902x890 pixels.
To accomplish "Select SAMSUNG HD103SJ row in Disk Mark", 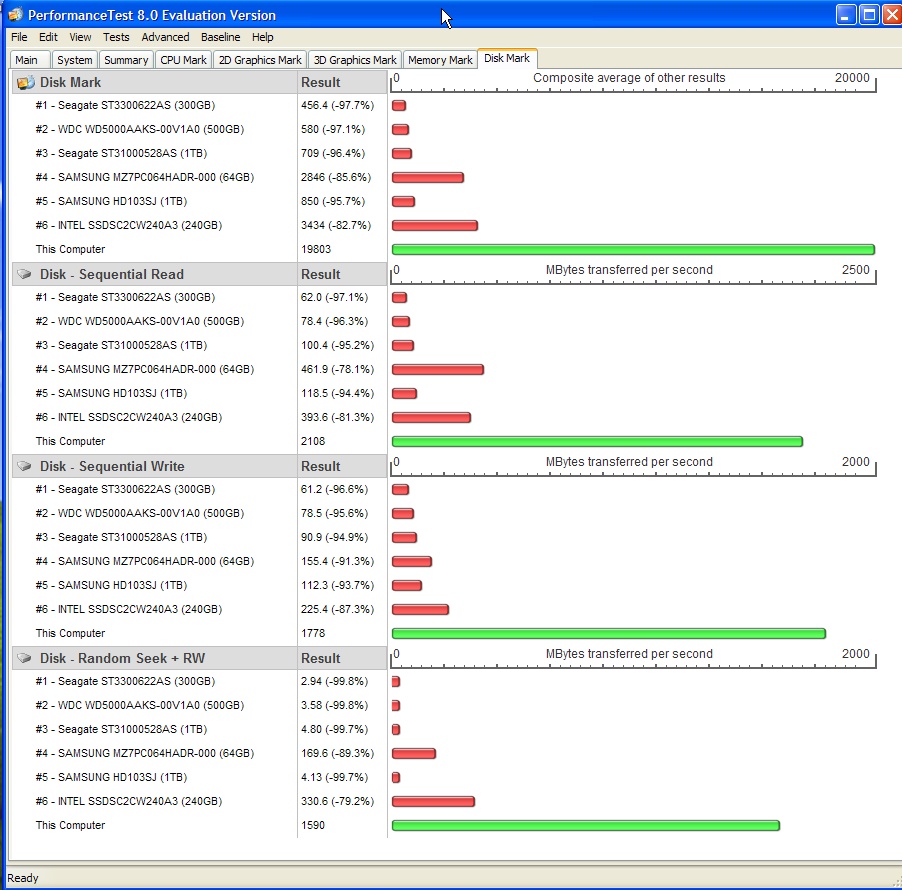I will [x=111, y=201].
